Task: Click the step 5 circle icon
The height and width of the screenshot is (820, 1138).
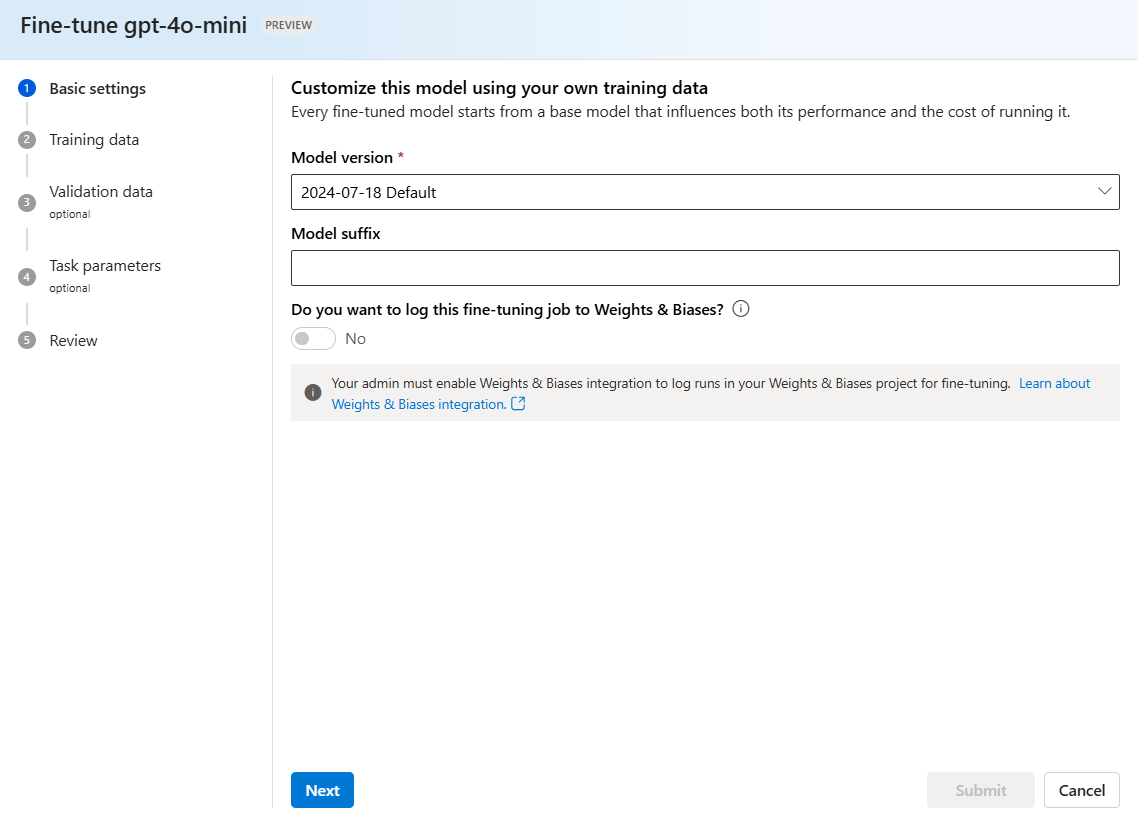Action: coord(27,341)
